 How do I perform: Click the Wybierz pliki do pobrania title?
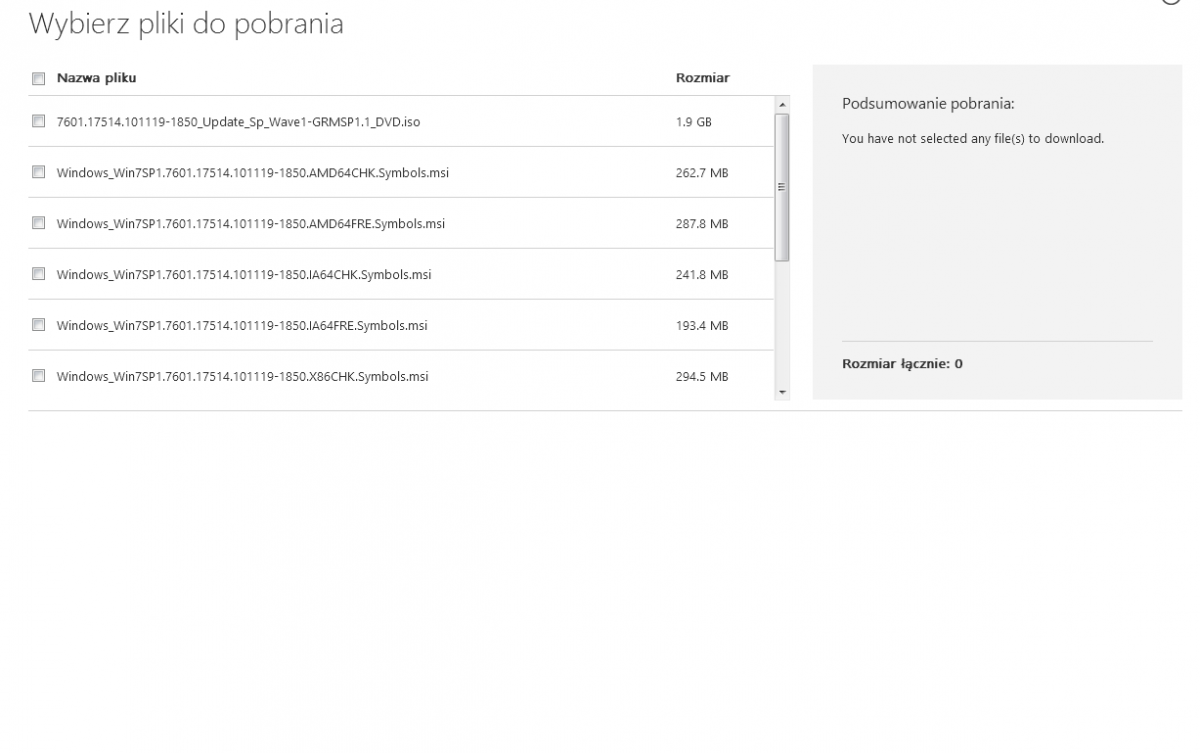coord(186,25)
